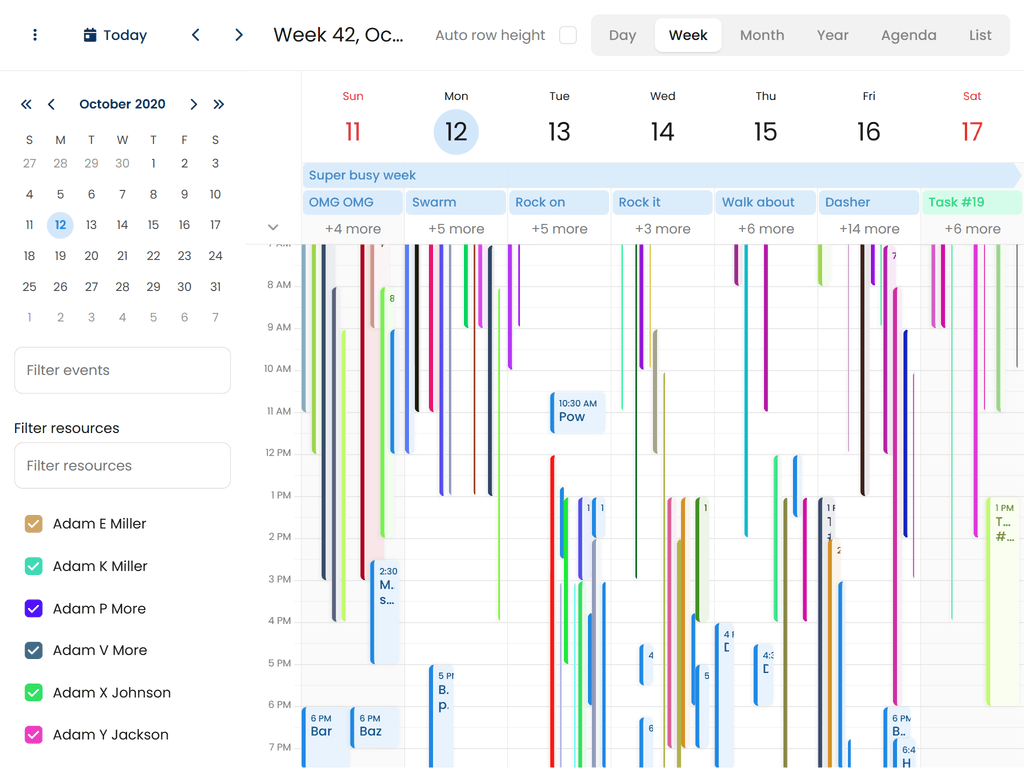Viewport: 1024px width, 768px height.
Task: Enable the Auto row height toggle
Action: [x=567, y=34]
